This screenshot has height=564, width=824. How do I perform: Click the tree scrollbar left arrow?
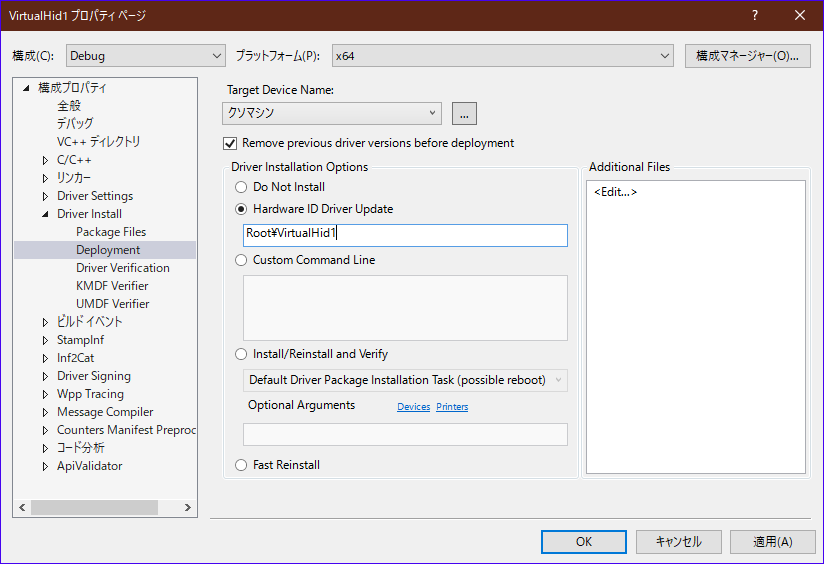[22, 507]
